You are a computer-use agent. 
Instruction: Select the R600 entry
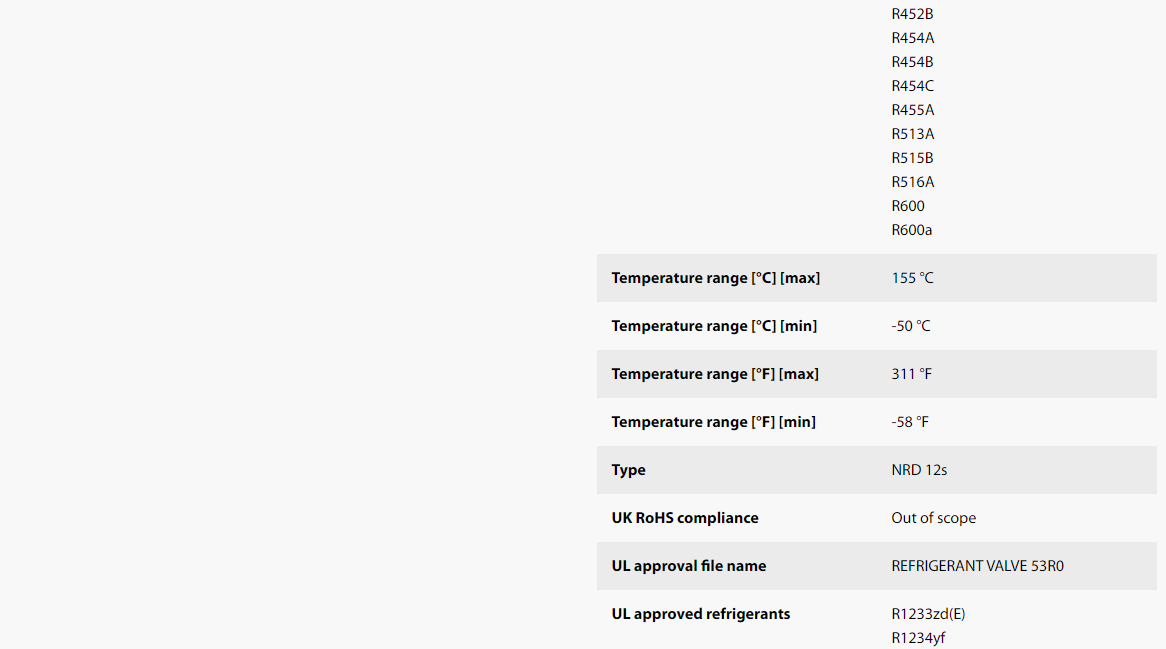point(908,206)
